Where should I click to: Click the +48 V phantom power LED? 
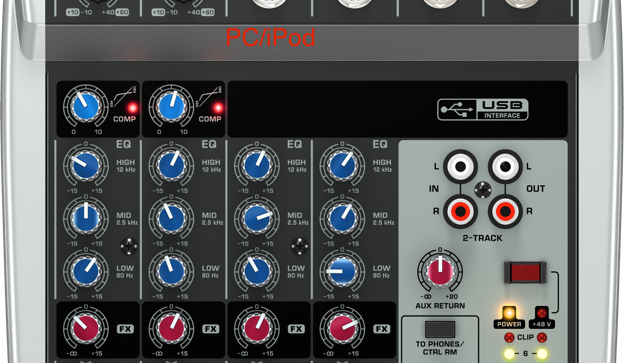[x=542, y=313]
